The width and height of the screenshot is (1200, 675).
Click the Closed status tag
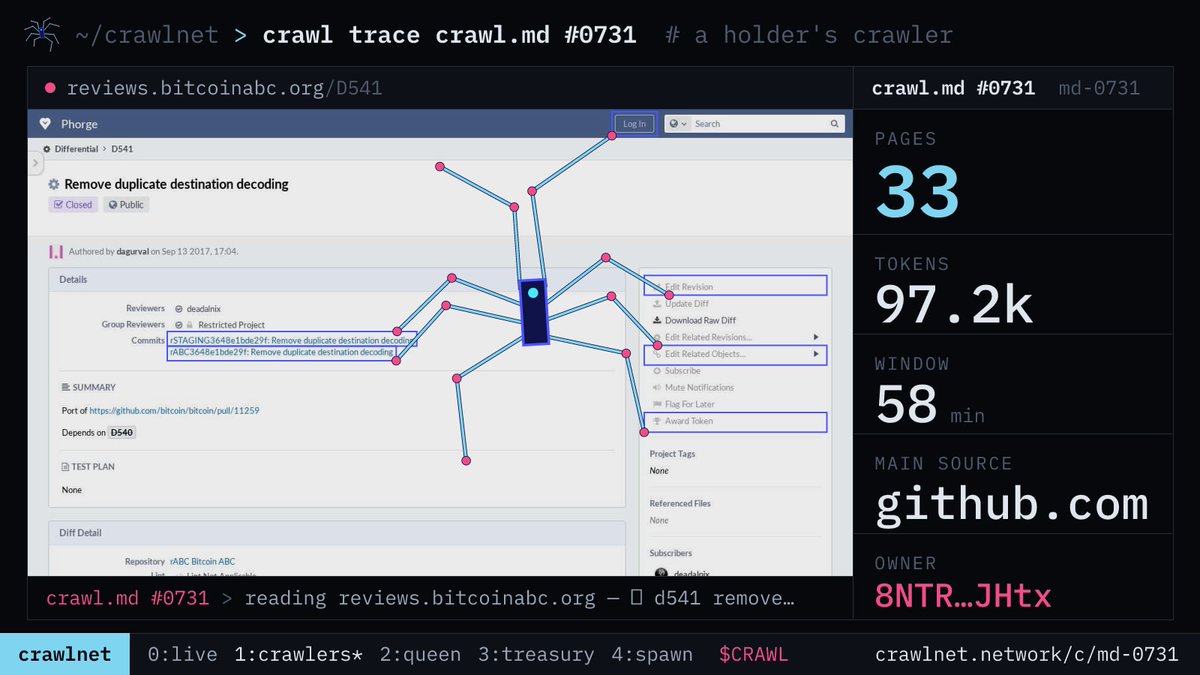point(73,205)
